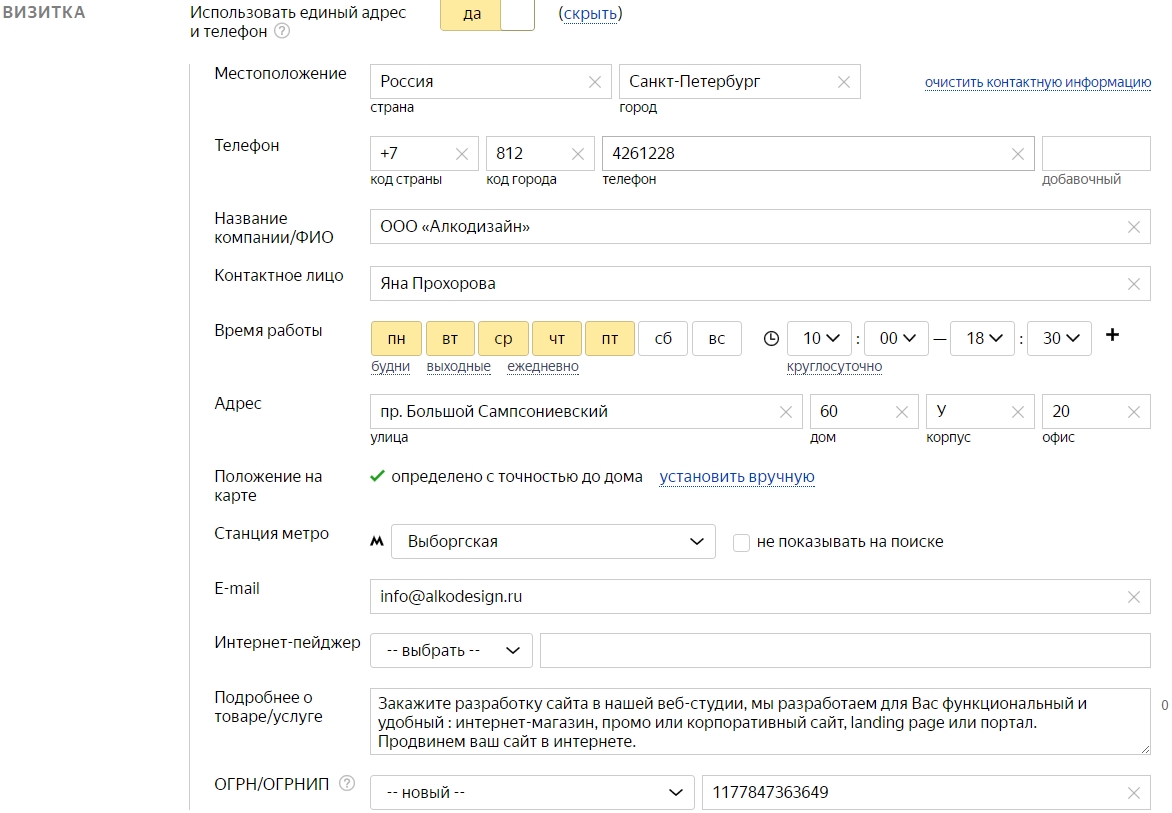Screen dimensions: 1172x813
Task: Select the 'будни' weekdays preset
Action: (x=391, y=367)
